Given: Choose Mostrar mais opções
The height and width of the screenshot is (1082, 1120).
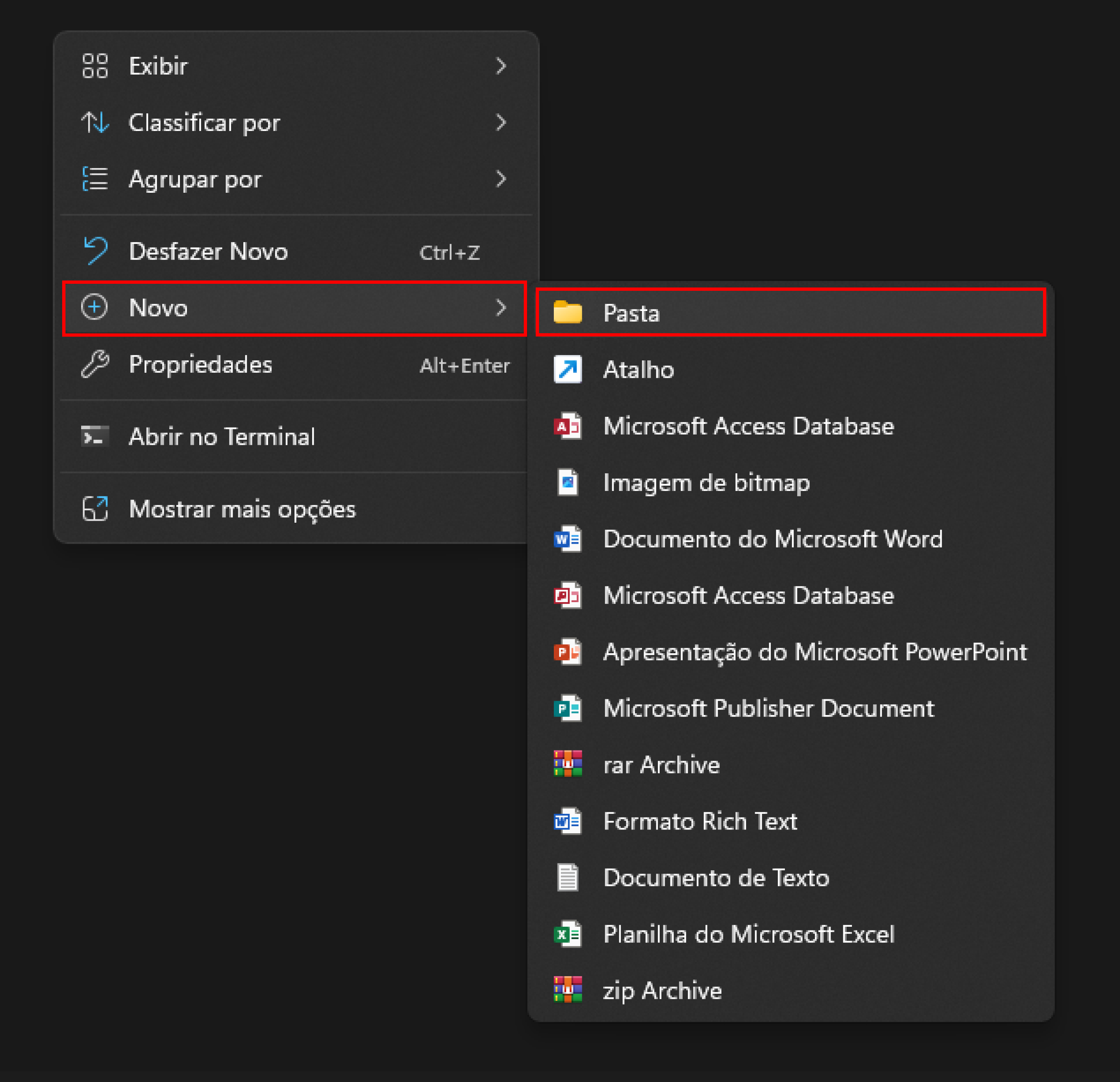Looking at the screenshot, I should click(x=294, y=509).
